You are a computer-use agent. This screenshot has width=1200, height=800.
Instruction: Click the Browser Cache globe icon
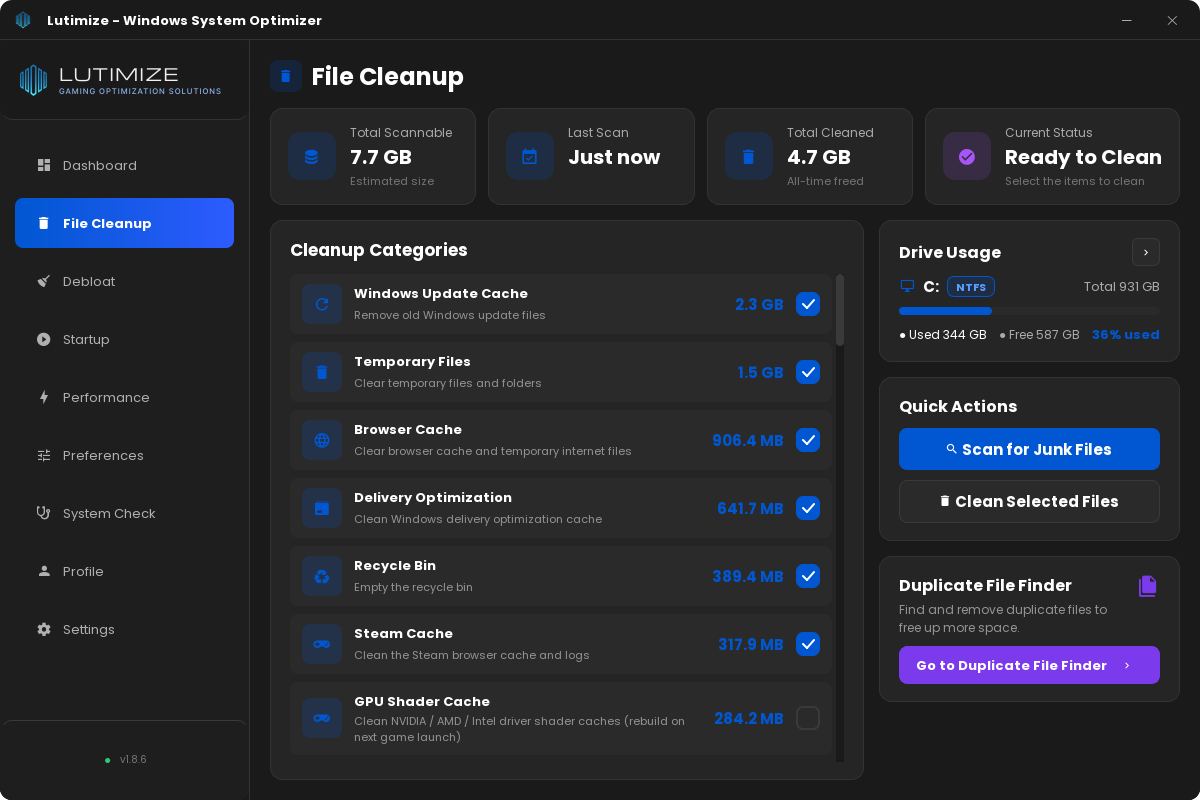tap(322, 440)
